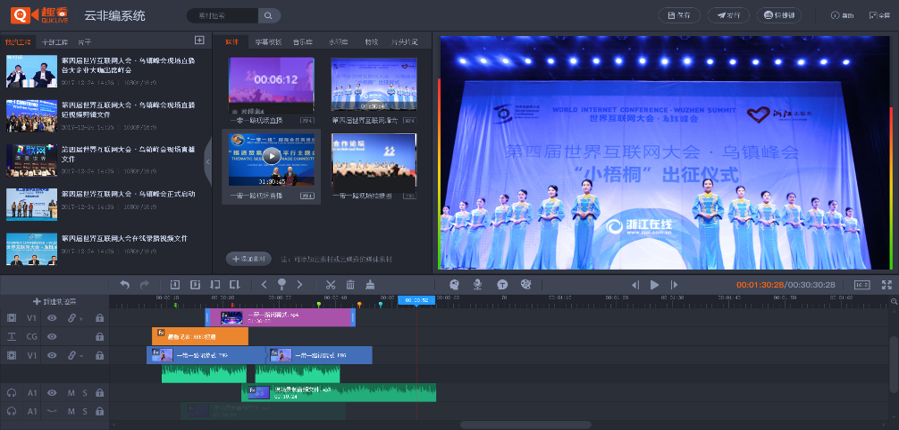
Task: Click the headphone icon of the green-clip A1 track
Action: pos(11,393)
